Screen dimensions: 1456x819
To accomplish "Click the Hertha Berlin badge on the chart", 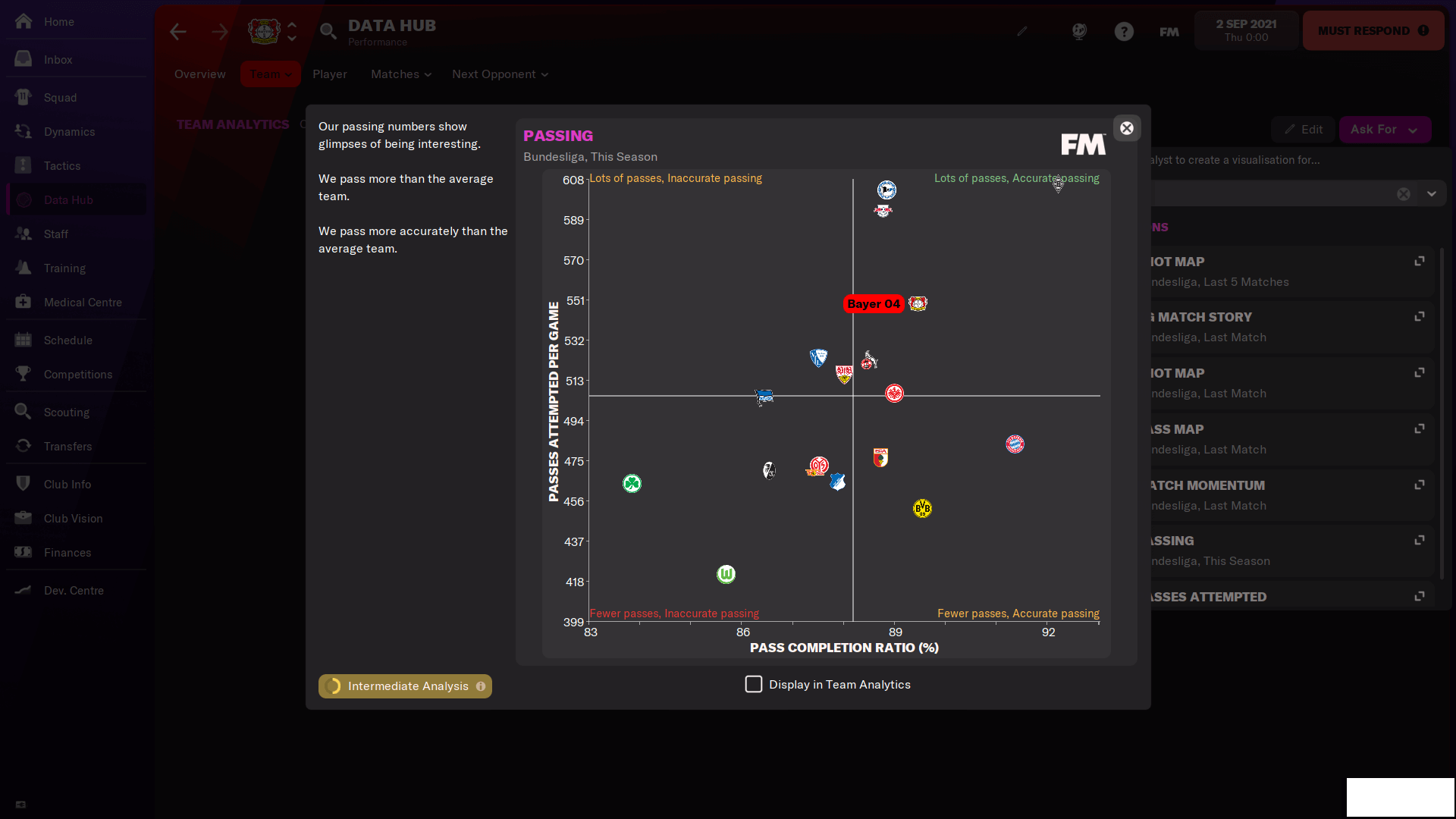I will coord(764,397).
